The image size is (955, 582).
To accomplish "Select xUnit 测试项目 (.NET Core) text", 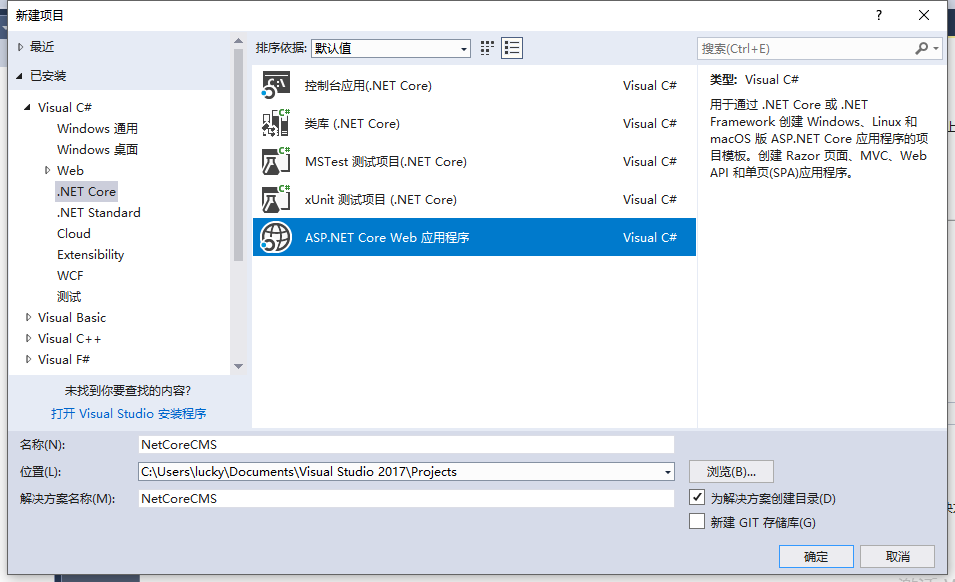I will click(x=381, y=200).
